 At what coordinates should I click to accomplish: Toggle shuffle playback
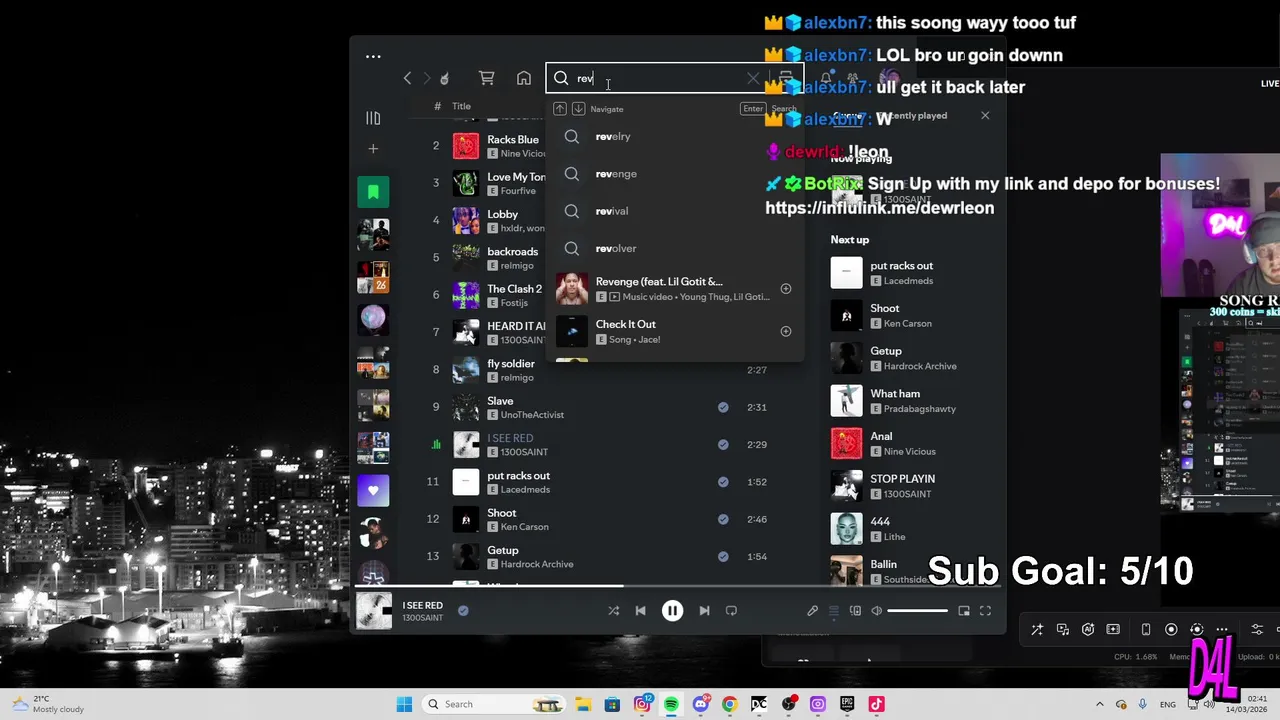613,611
